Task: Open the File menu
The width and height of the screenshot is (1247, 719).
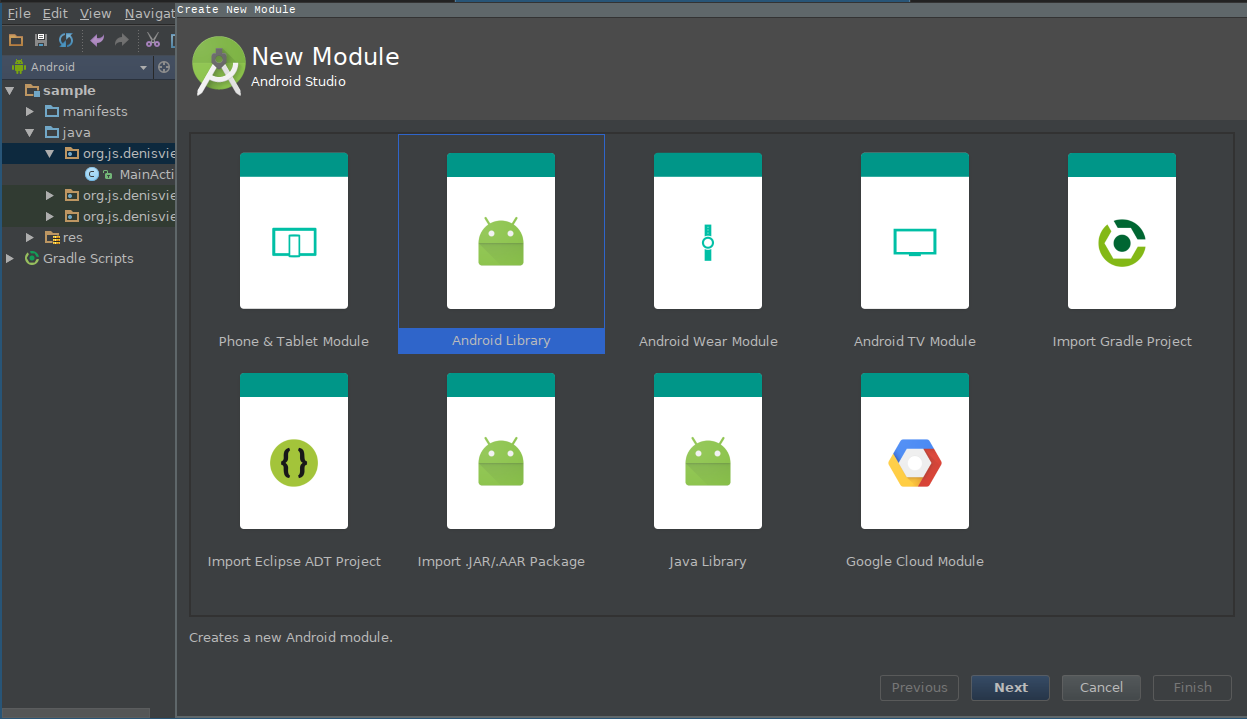Action: [x=18, y=13]
